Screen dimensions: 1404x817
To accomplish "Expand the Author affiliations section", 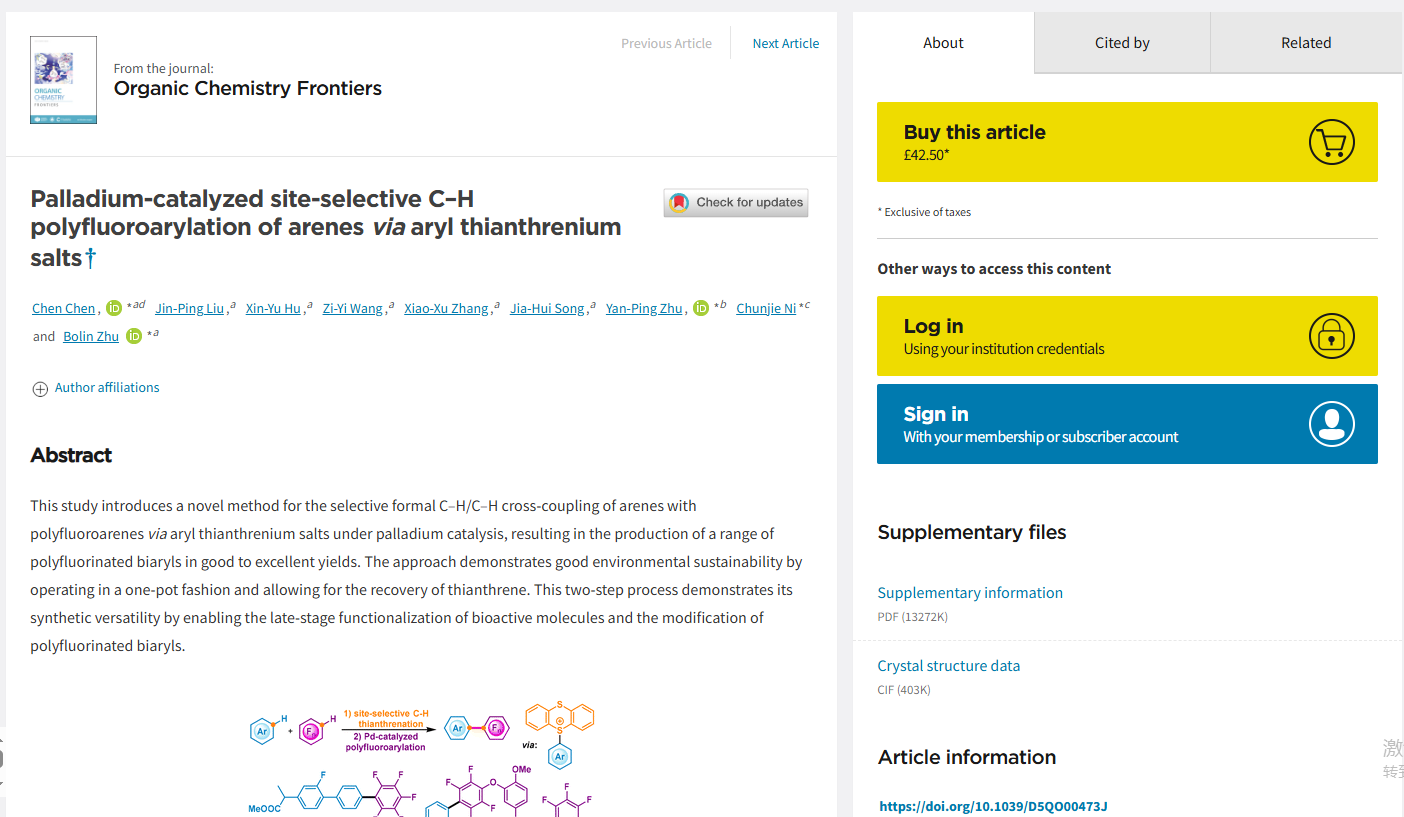I will 107,388.
